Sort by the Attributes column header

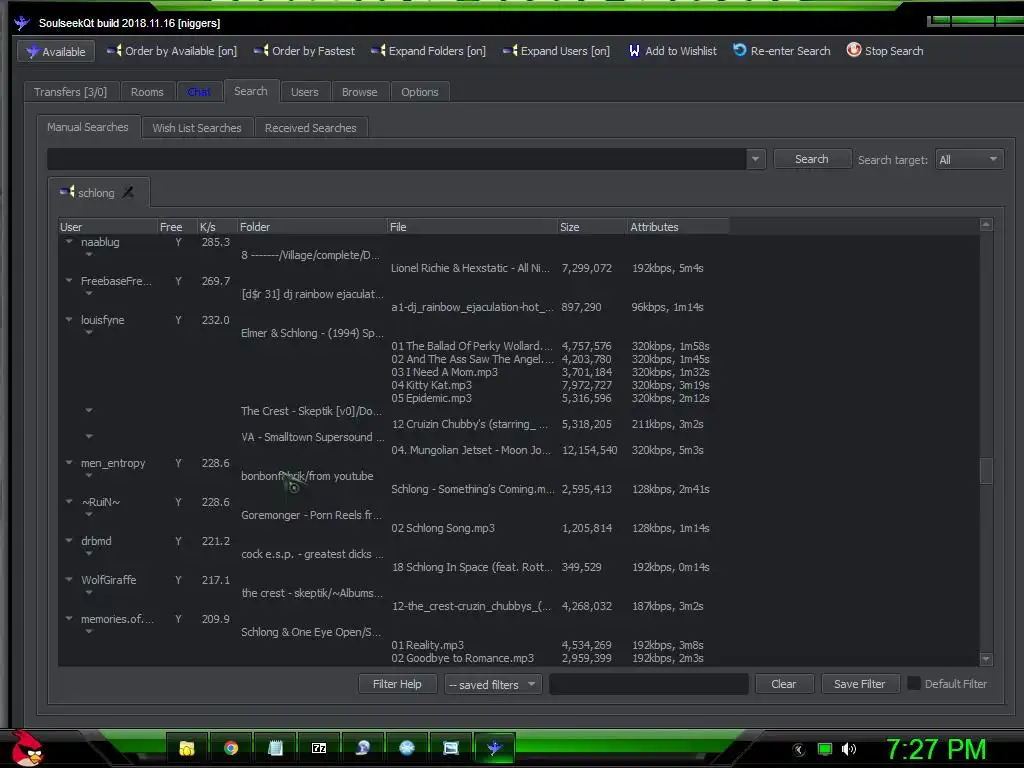click(x=678, y=227)
